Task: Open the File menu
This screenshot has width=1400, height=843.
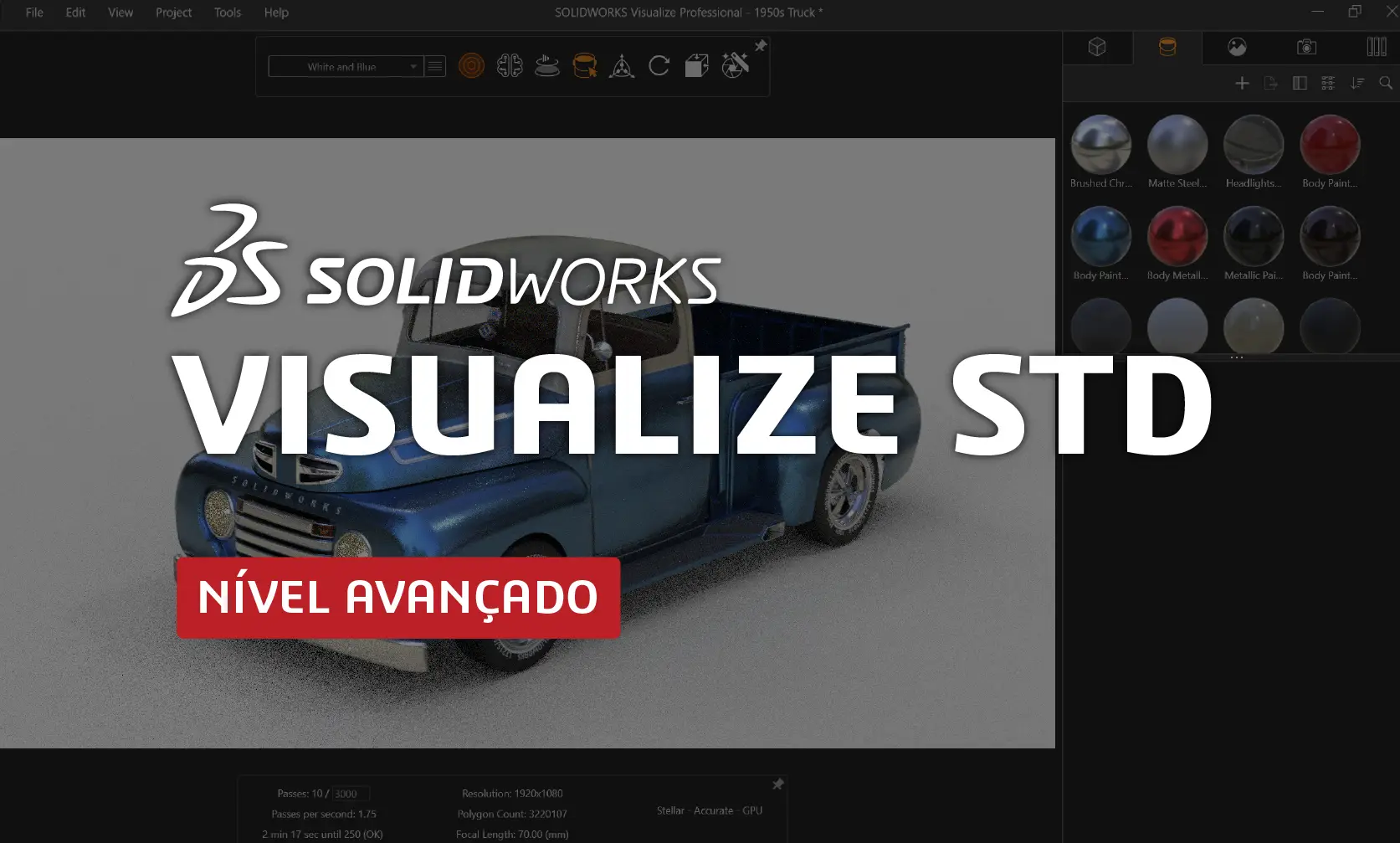Action: pyautogui.click(x=34, y=13)
